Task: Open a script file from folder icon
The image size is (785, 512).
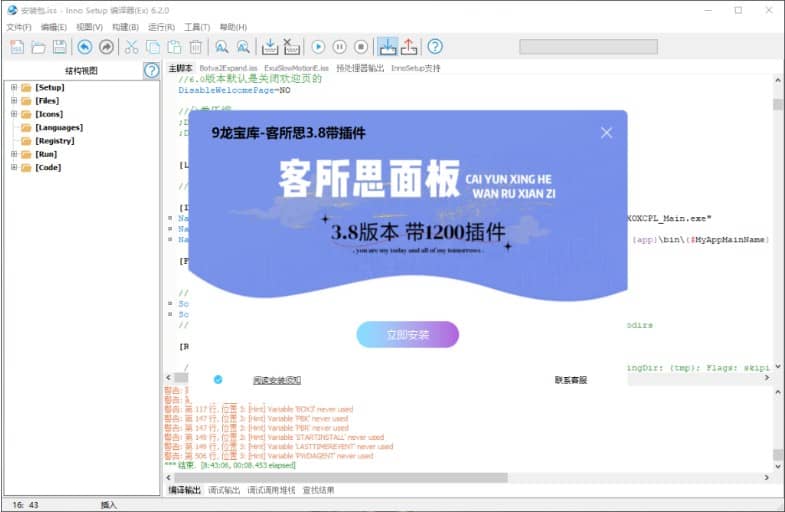Action: pos(39,47)
